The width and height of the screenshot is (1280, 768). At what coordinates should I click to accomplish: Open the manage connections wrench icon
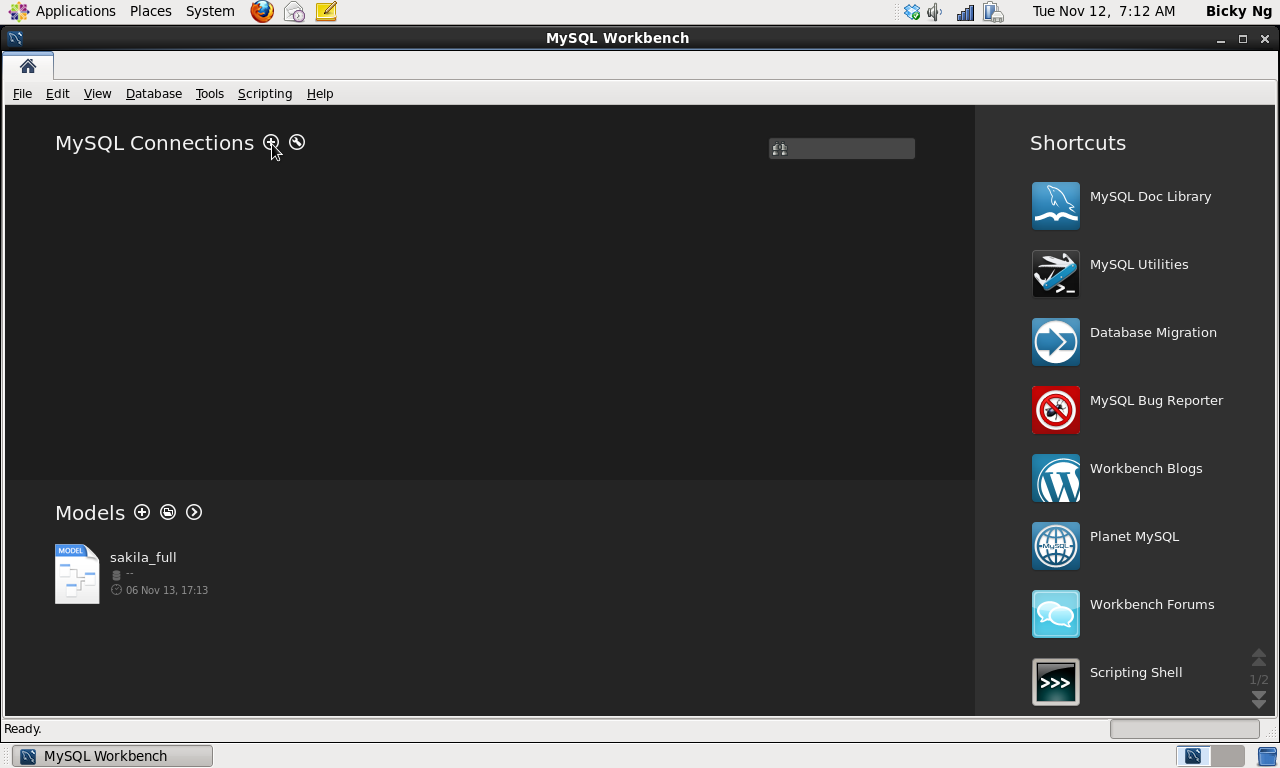pyautogui.click(x=297, y=143)
